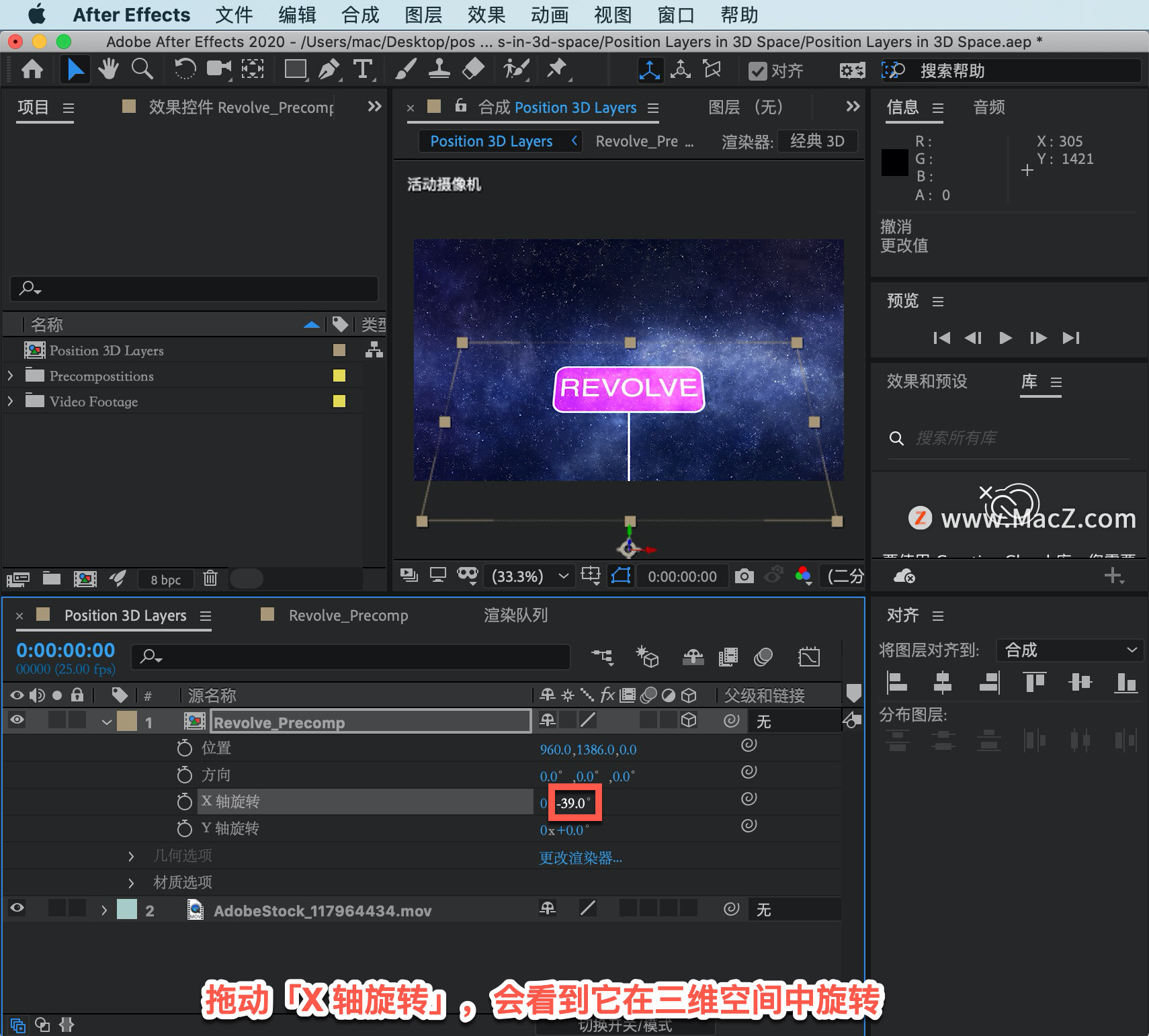1149x1036 pixels.
Task: Switch to Local Axis mode
Action: click(650, 70)
